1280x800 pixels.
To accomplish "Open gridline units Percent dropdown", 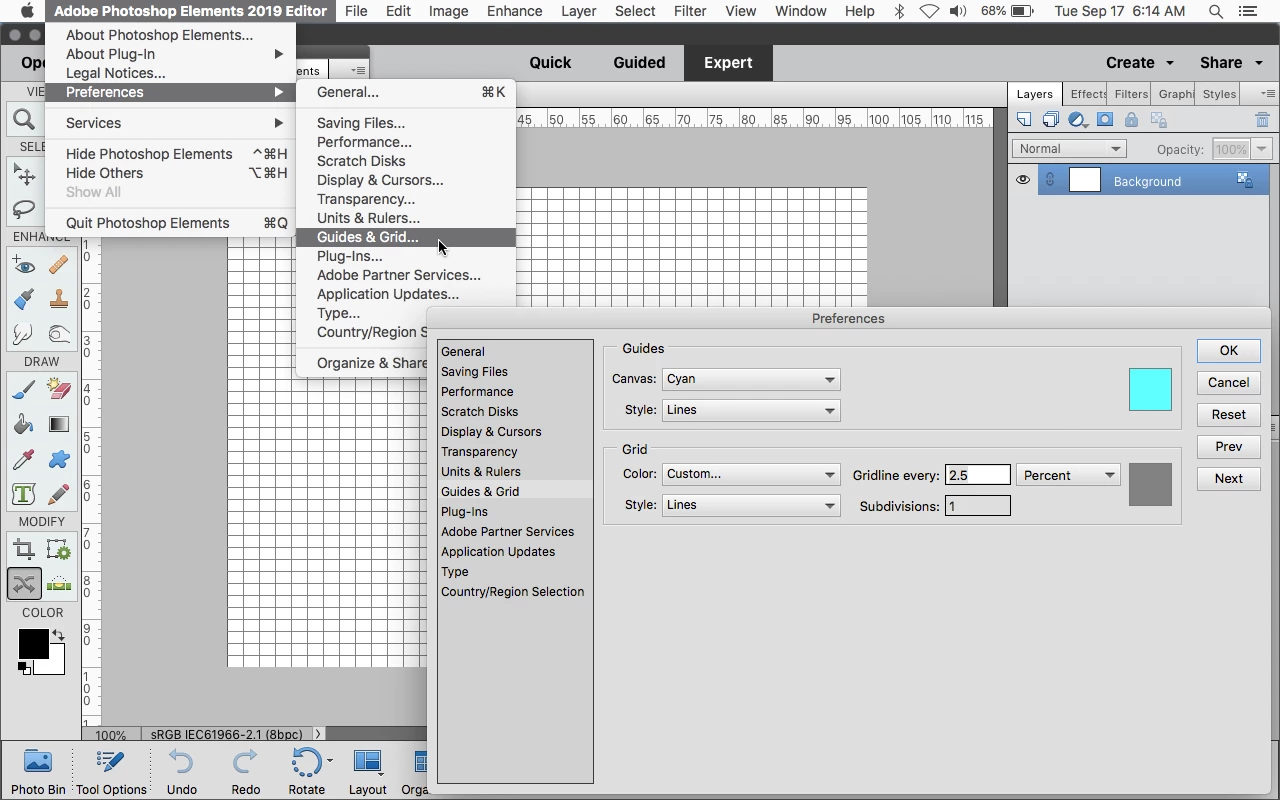I will [x=1068, y=475].
